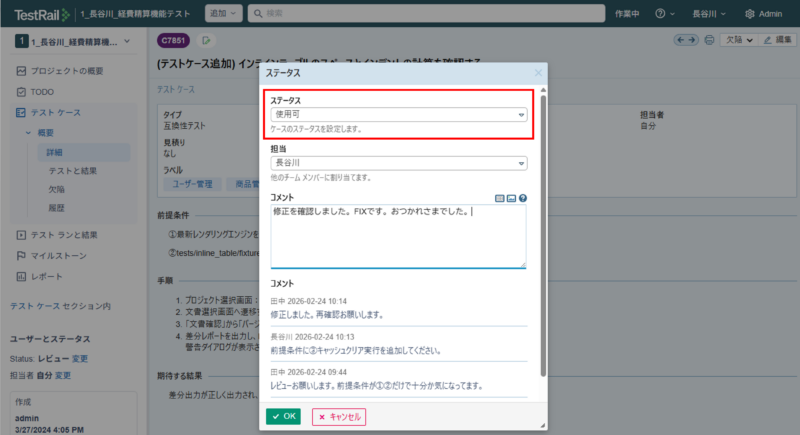Click the insert image icon above comment
Screen dimensions: 800x435
(511, 198)
